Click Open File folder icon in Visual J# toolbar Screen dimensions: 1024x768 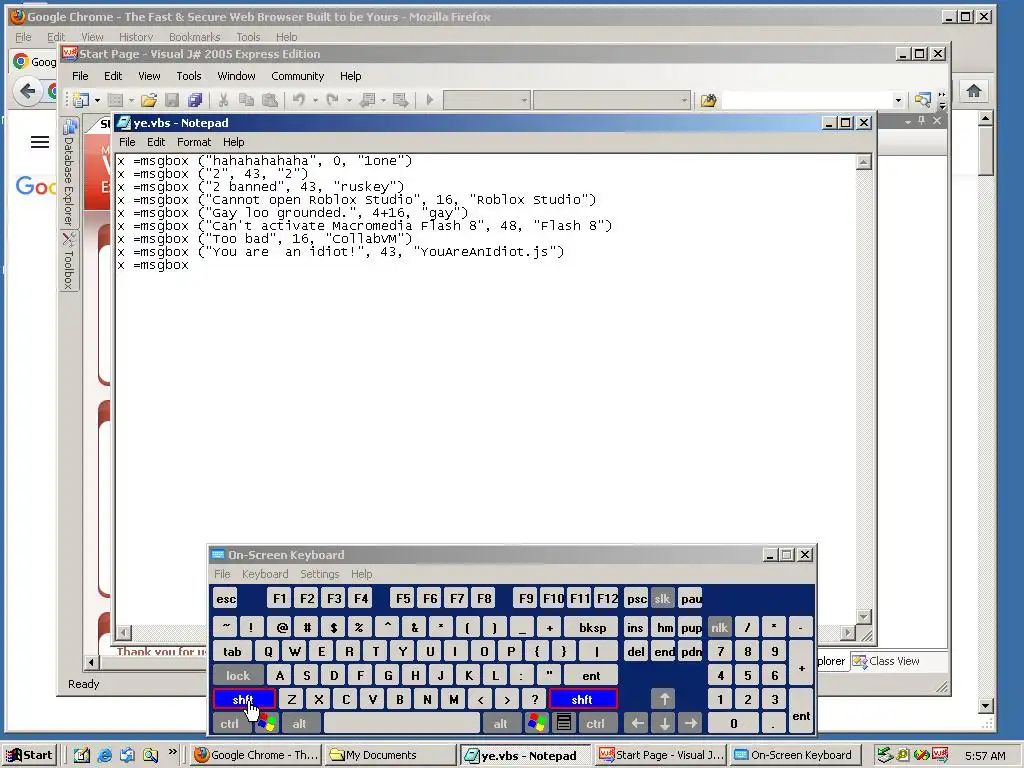pyautogui.click(x=148, y=100)
